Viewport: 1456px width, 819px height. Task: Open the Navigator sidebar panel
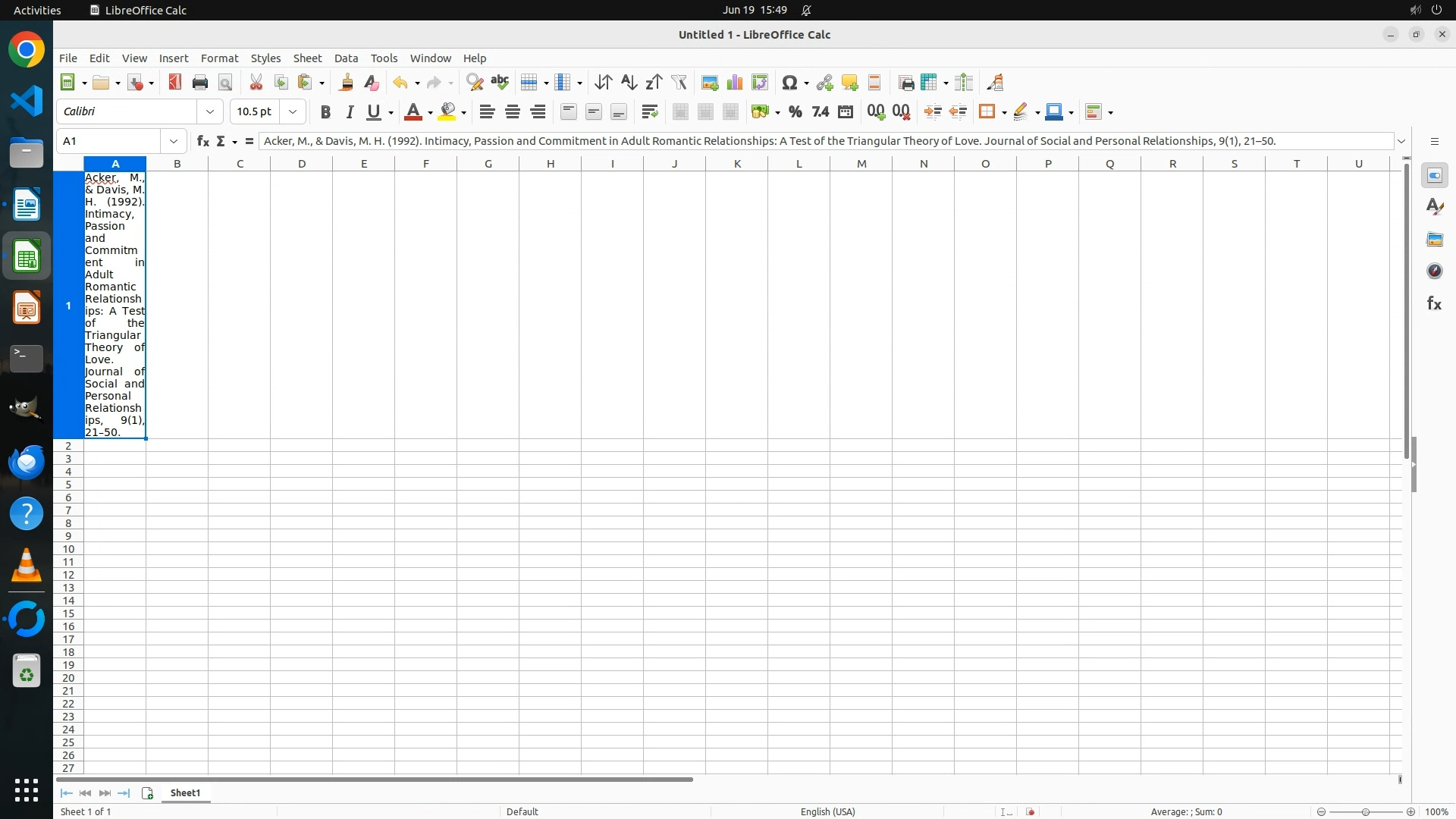point(1434,271)
